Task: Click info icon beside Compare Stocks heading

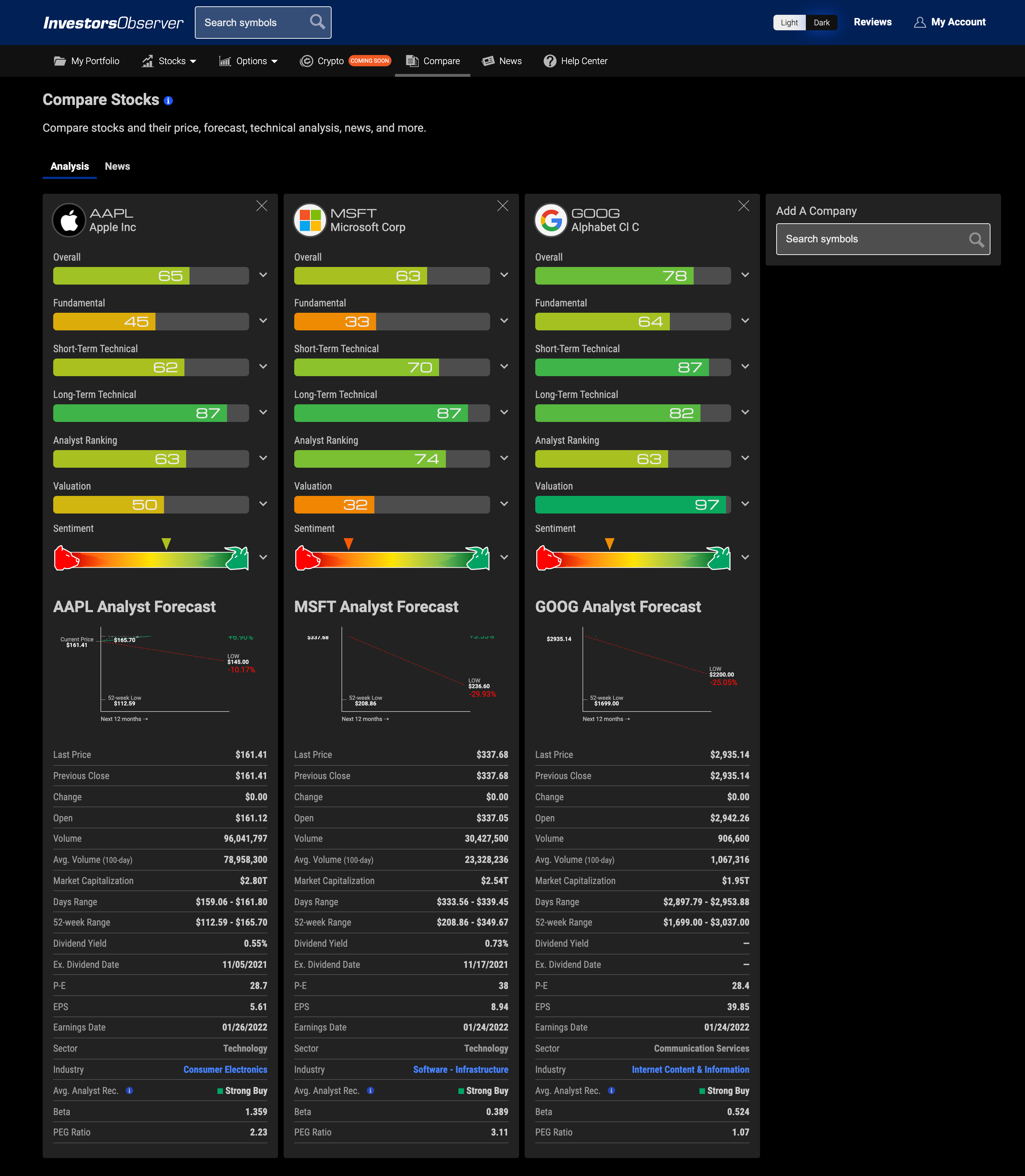Action: pyautogui.click(x=168, y=101)
